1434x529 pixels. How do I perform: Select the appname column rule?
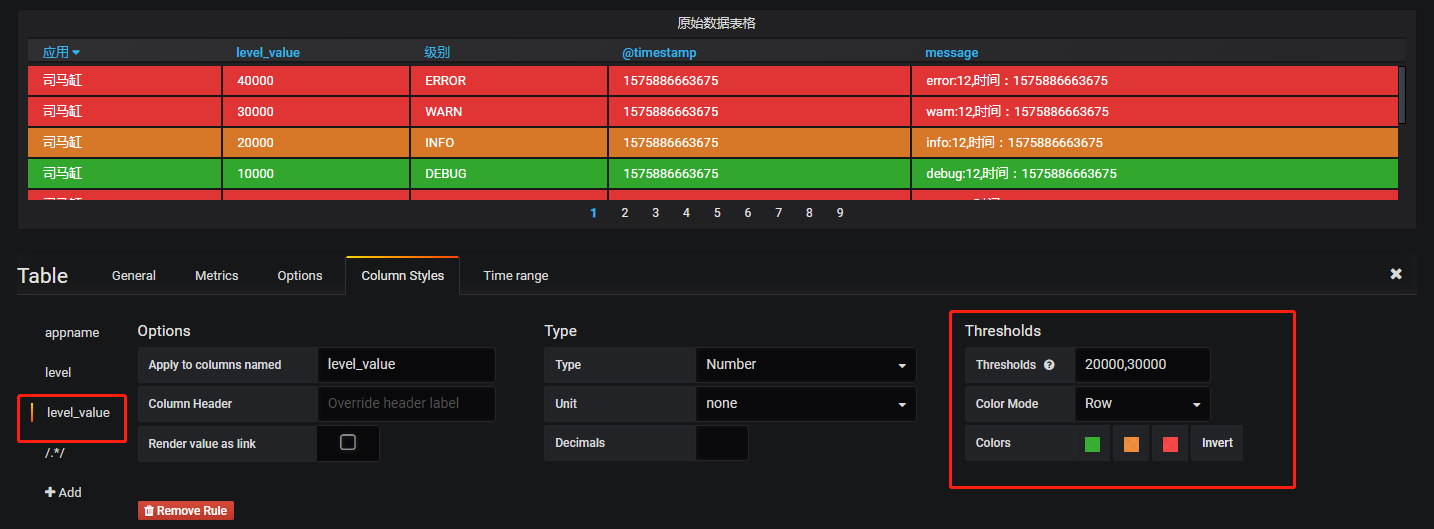coord(72,333)
